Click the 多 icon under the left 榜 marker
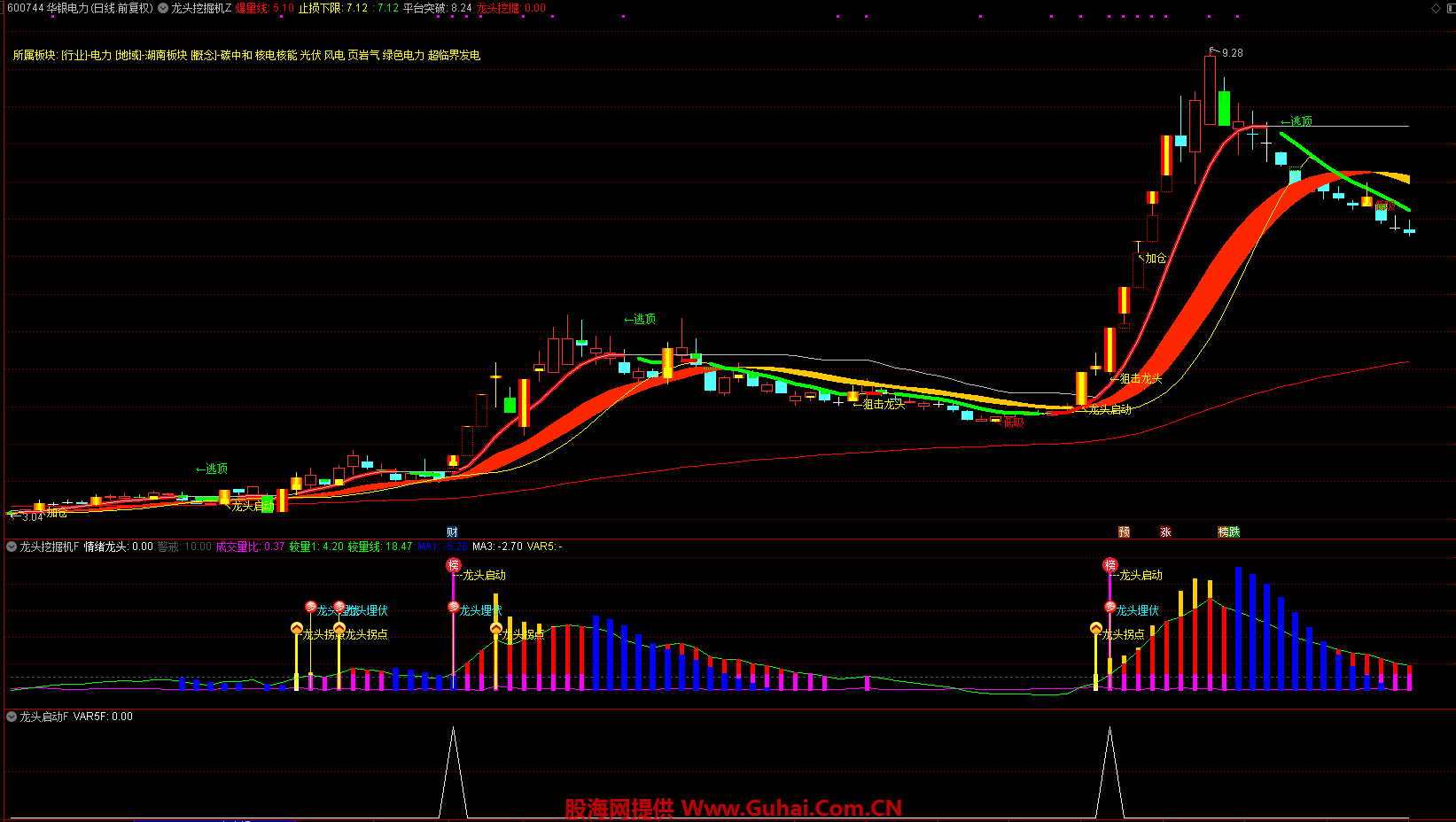 click(x=454, y=607)
